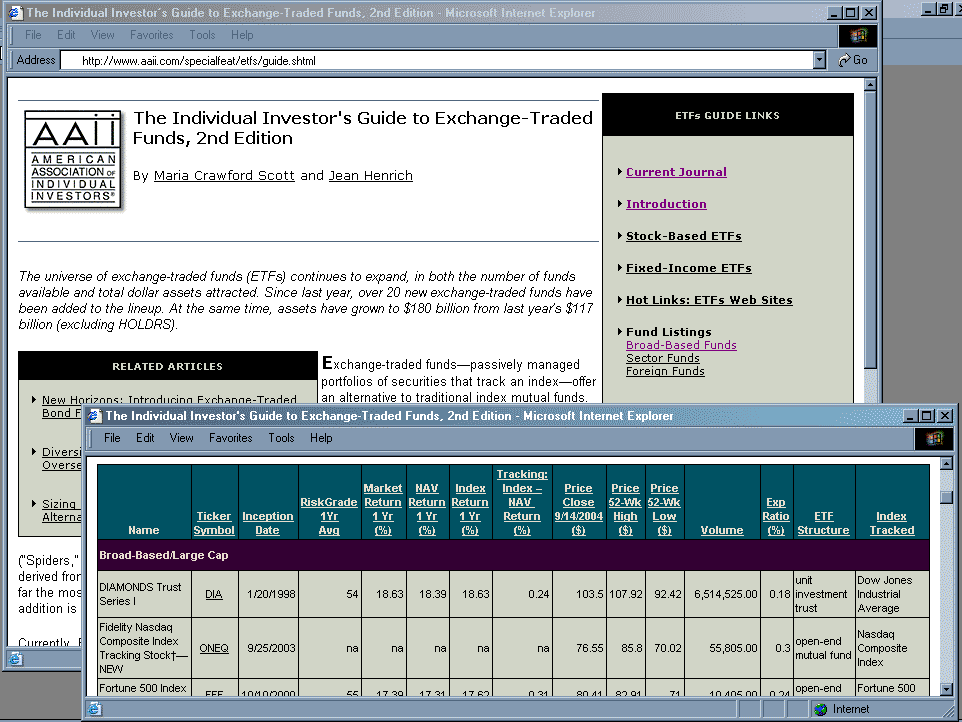The width and height of the screenshot is (962, 722).
Task: Click the IE page icon in the front window title bar
Action: (x=94, y=416)
